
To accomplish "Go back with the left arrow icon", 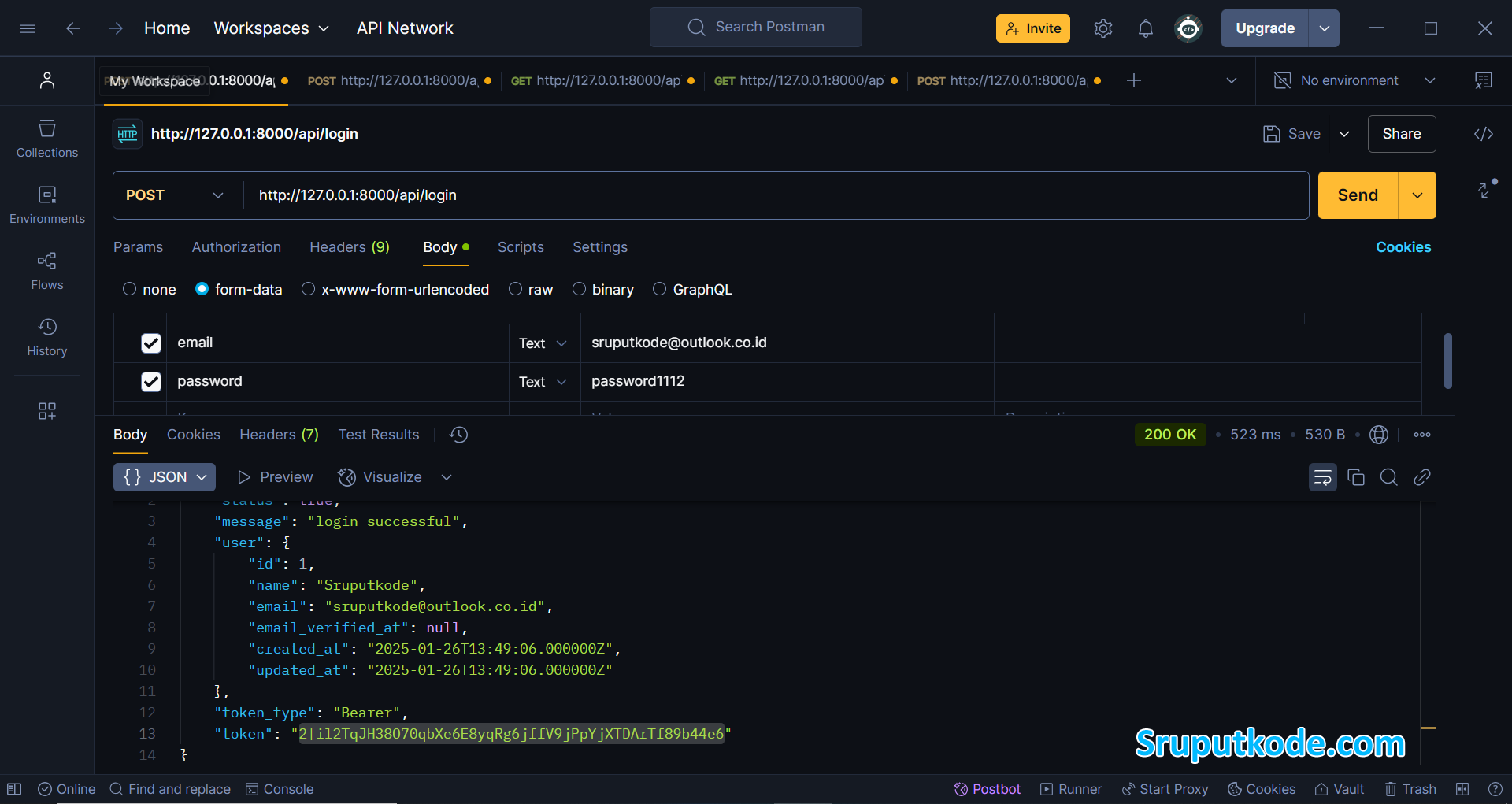I will [x=73, y=28].
